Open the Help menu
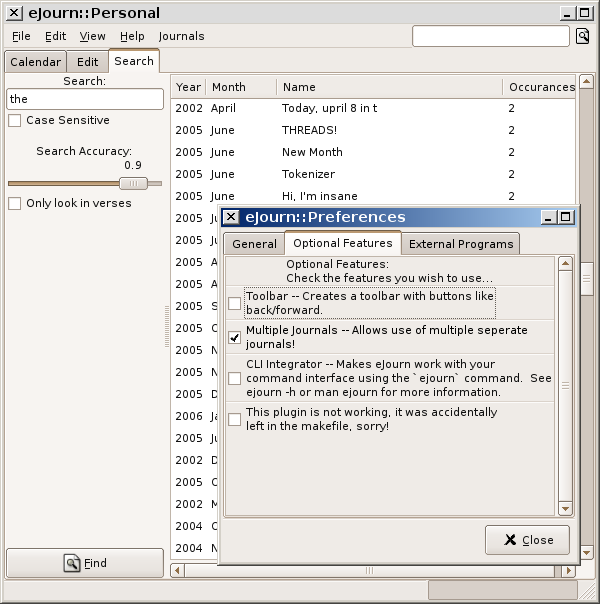Image resolution: width=600 pixels, height=604 pixels. (x=132, y=36)
